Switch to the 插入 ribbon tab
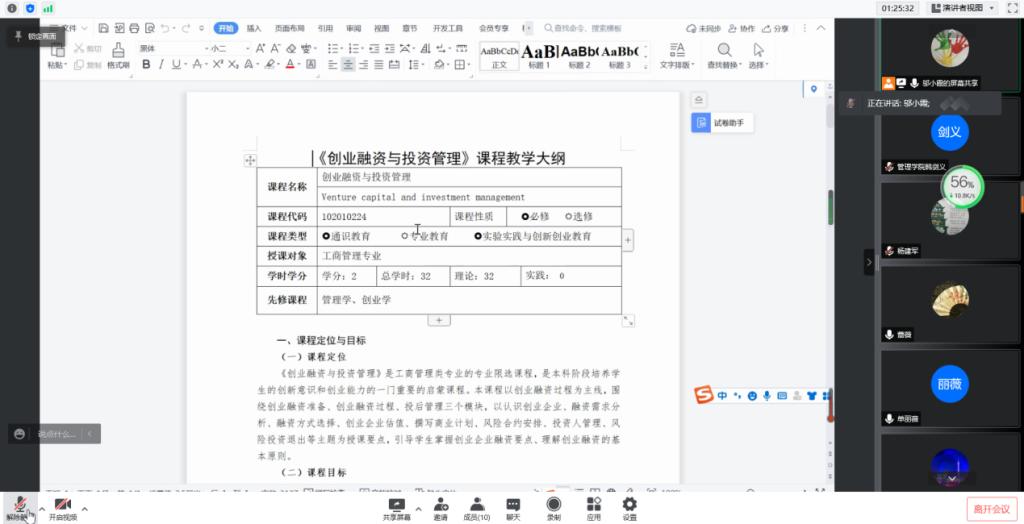Viewport: 1024px width, 524px height. point(254,28)
